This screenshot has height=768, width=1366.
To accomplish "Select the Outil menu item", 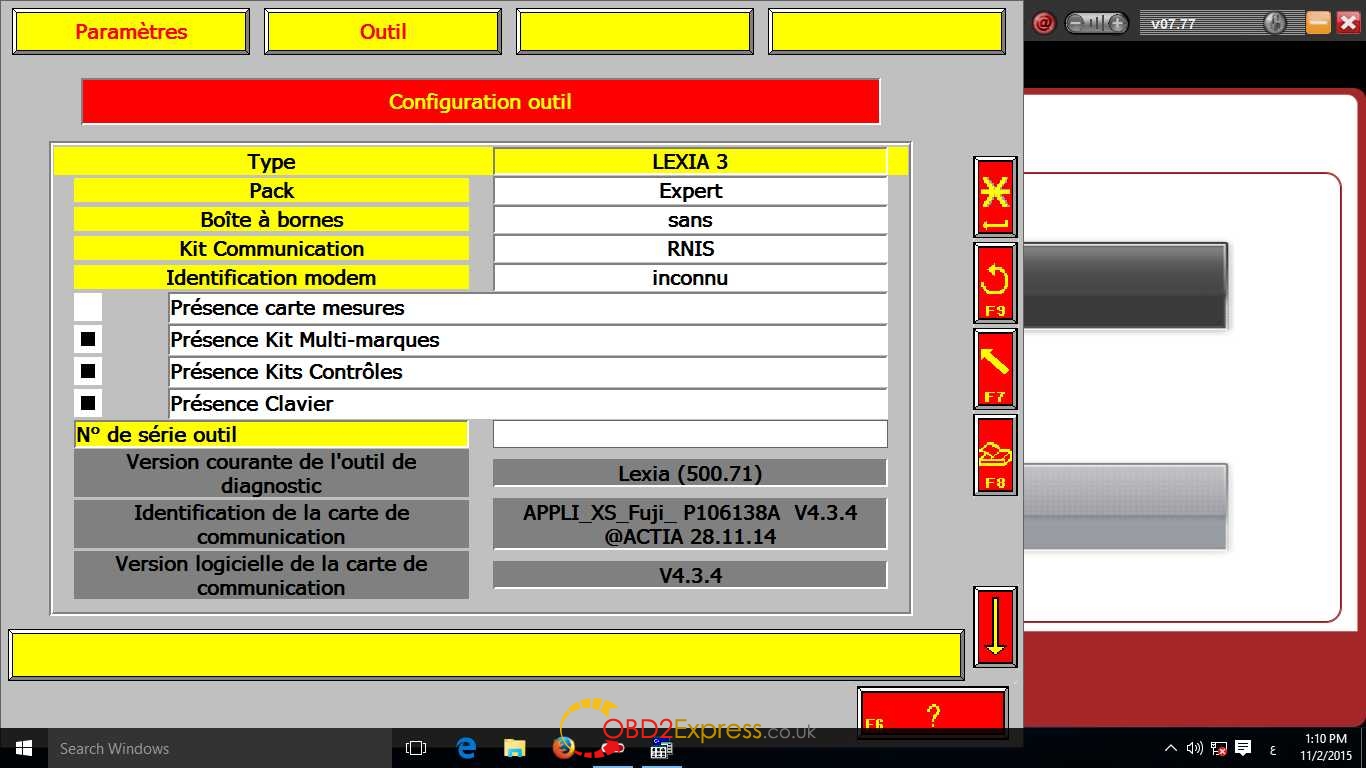I will 383,32.
